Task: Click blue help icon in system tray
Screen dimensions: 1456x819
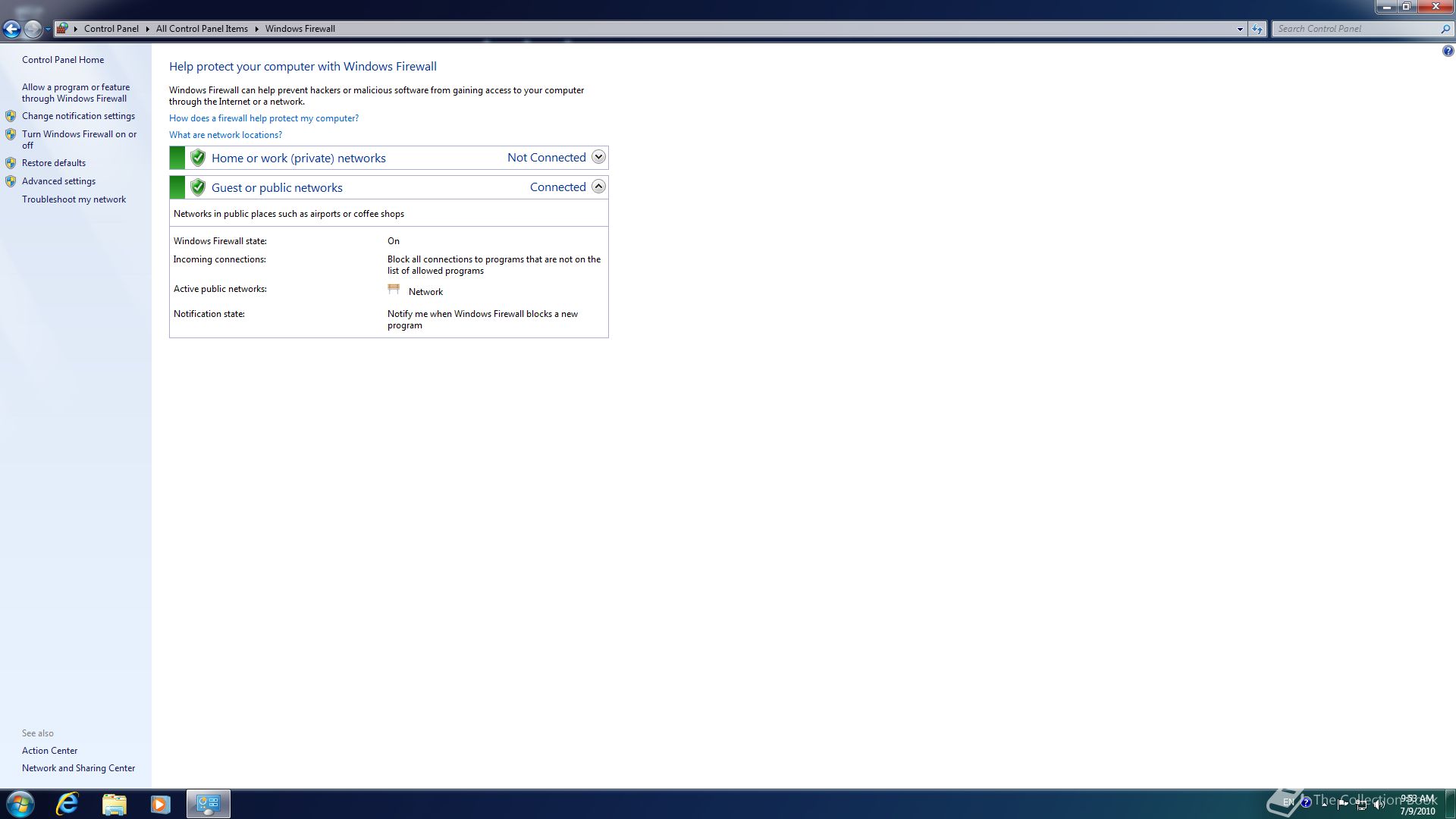Action: pyautogui.click(x=1306, y=802)
